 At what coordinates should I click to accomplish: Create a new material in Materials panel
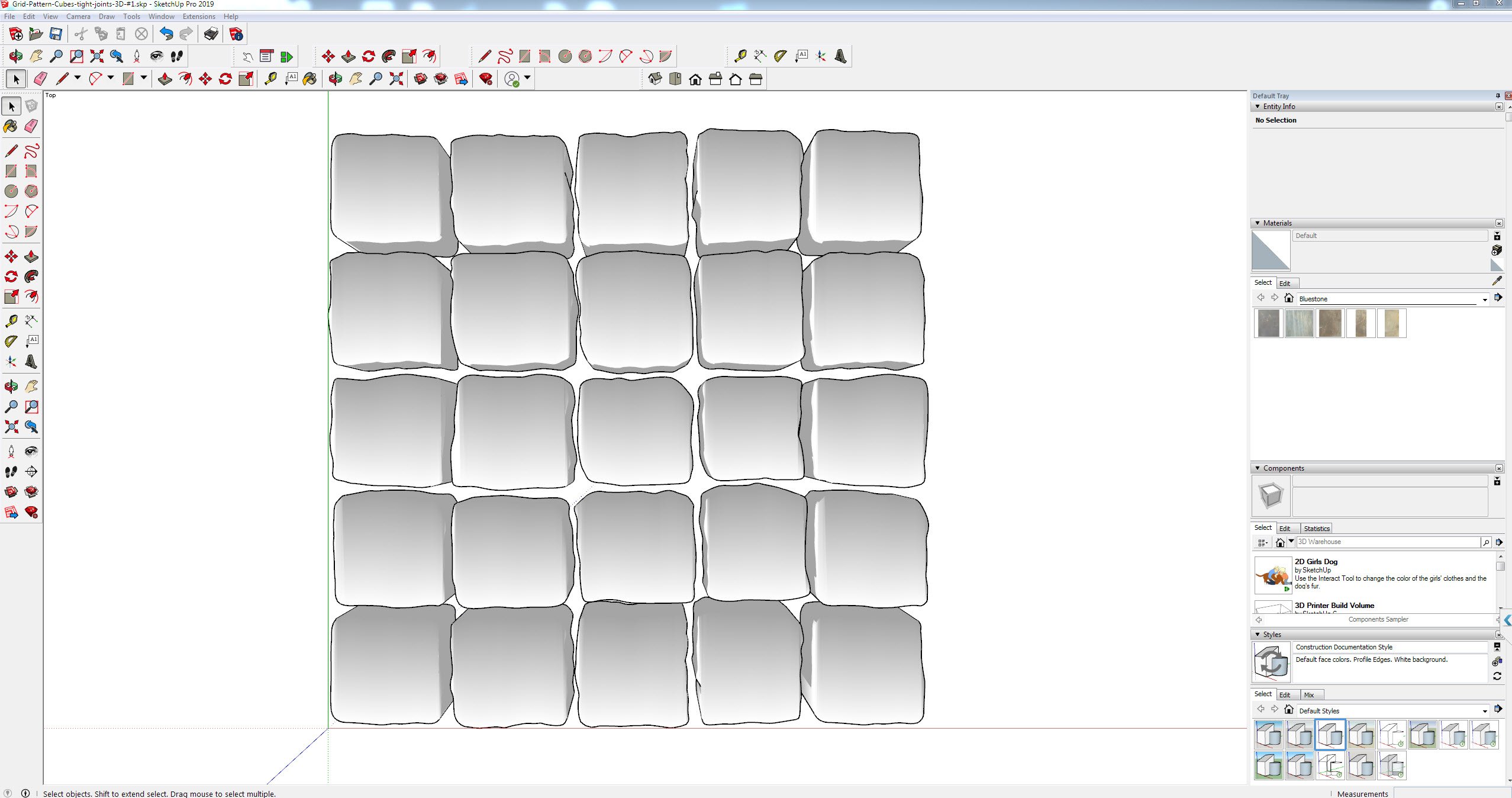[1498, 250]
